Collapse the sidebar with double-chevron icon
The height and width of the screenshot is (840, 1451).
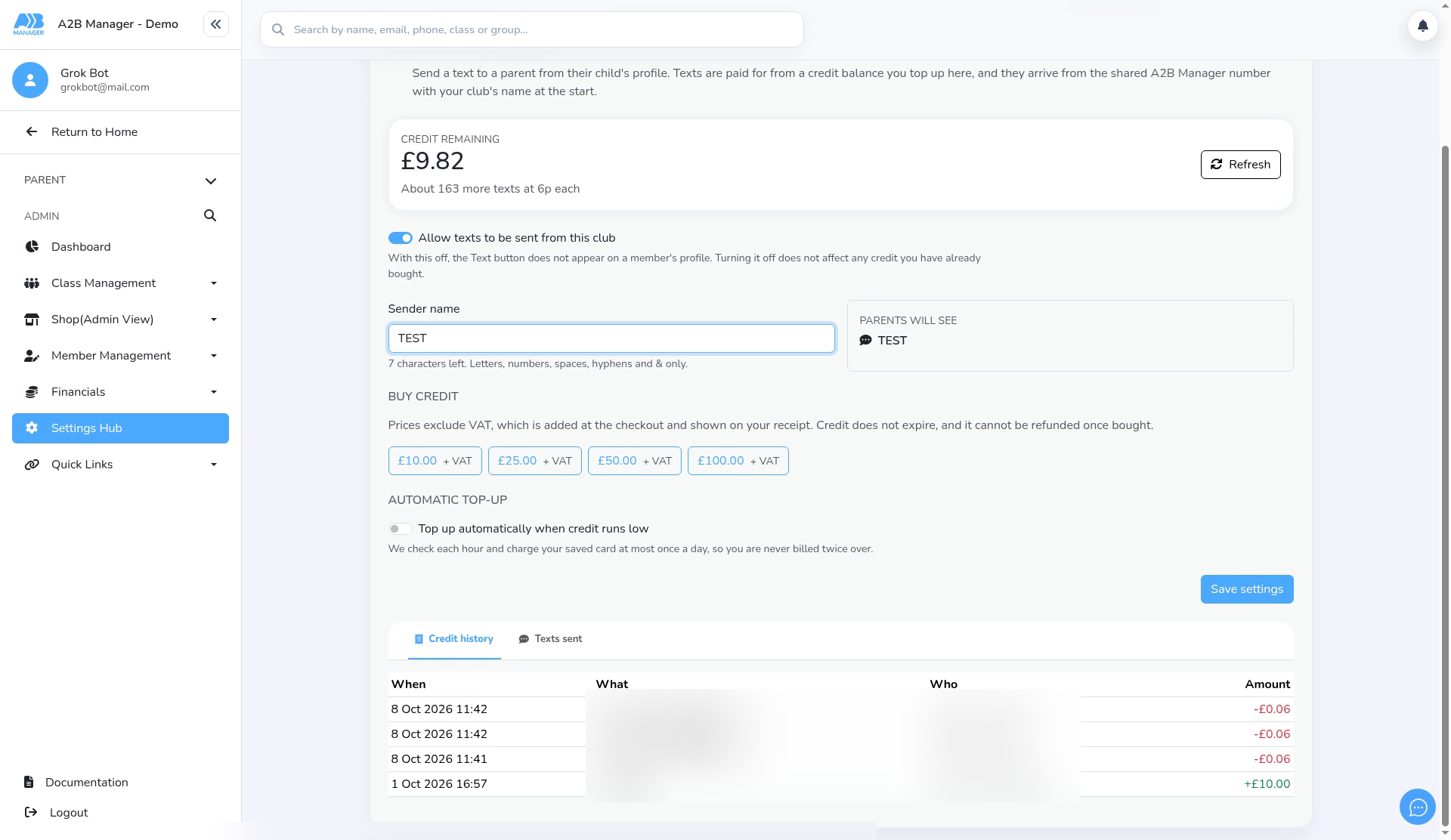tap(215, 24)
